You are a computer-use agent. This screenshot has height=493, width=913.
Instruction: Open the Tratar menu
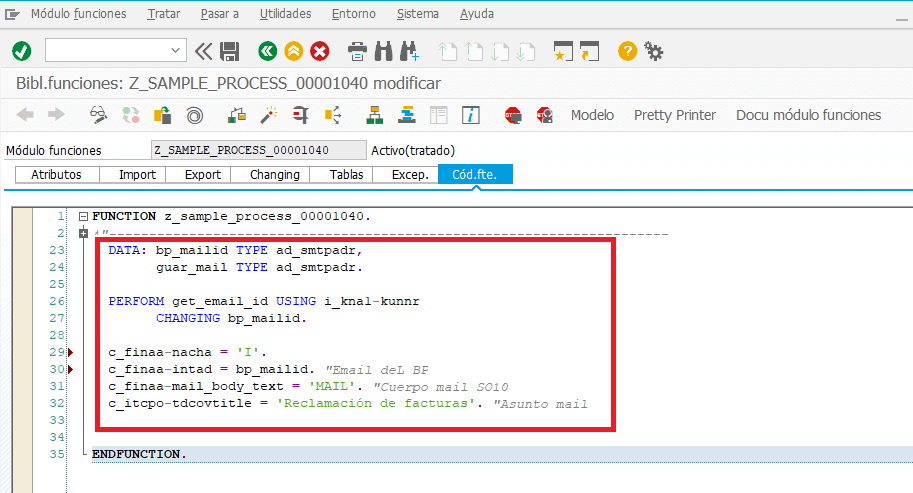[164, 14]
